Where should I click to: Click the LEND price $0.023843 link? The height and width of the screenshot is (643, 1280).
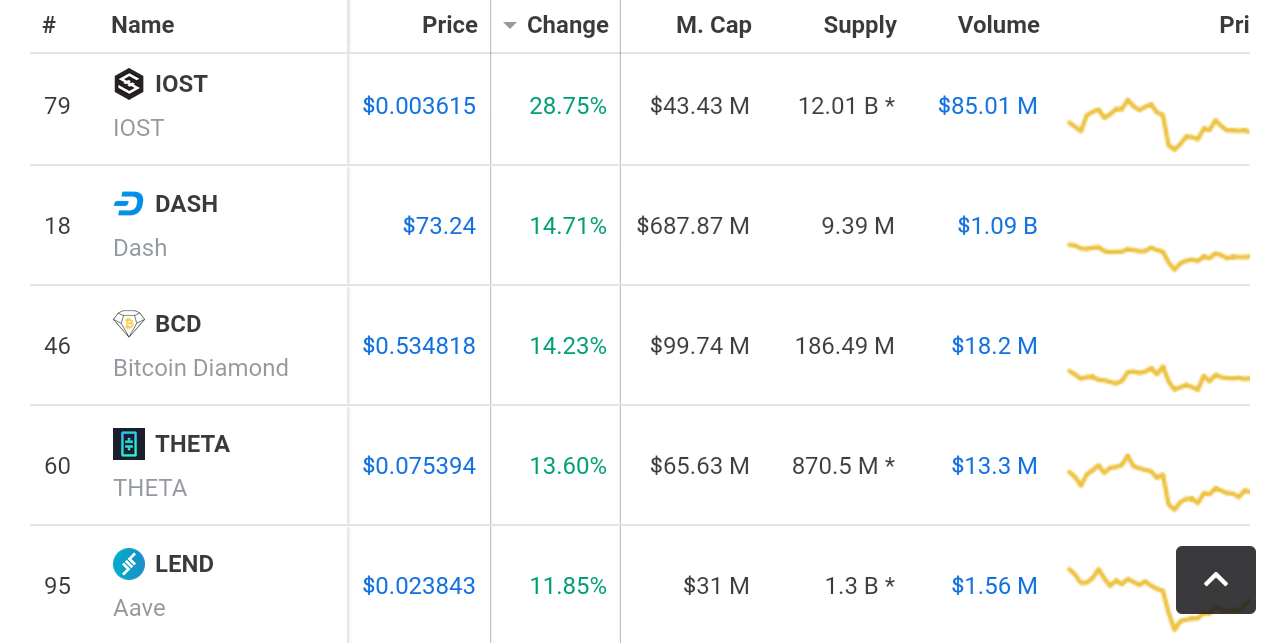tap(419, 586)
